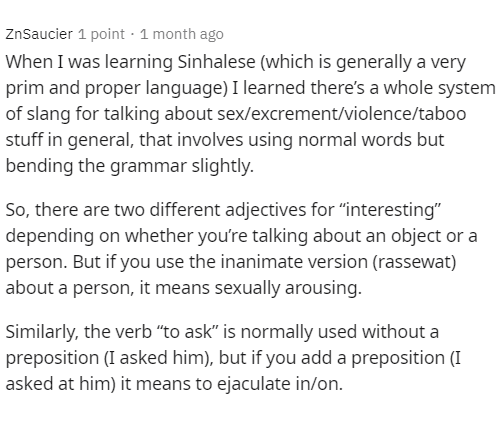Click the phrase "asked at him"
This screenshot has width=497, height=422.
point(58,384)
